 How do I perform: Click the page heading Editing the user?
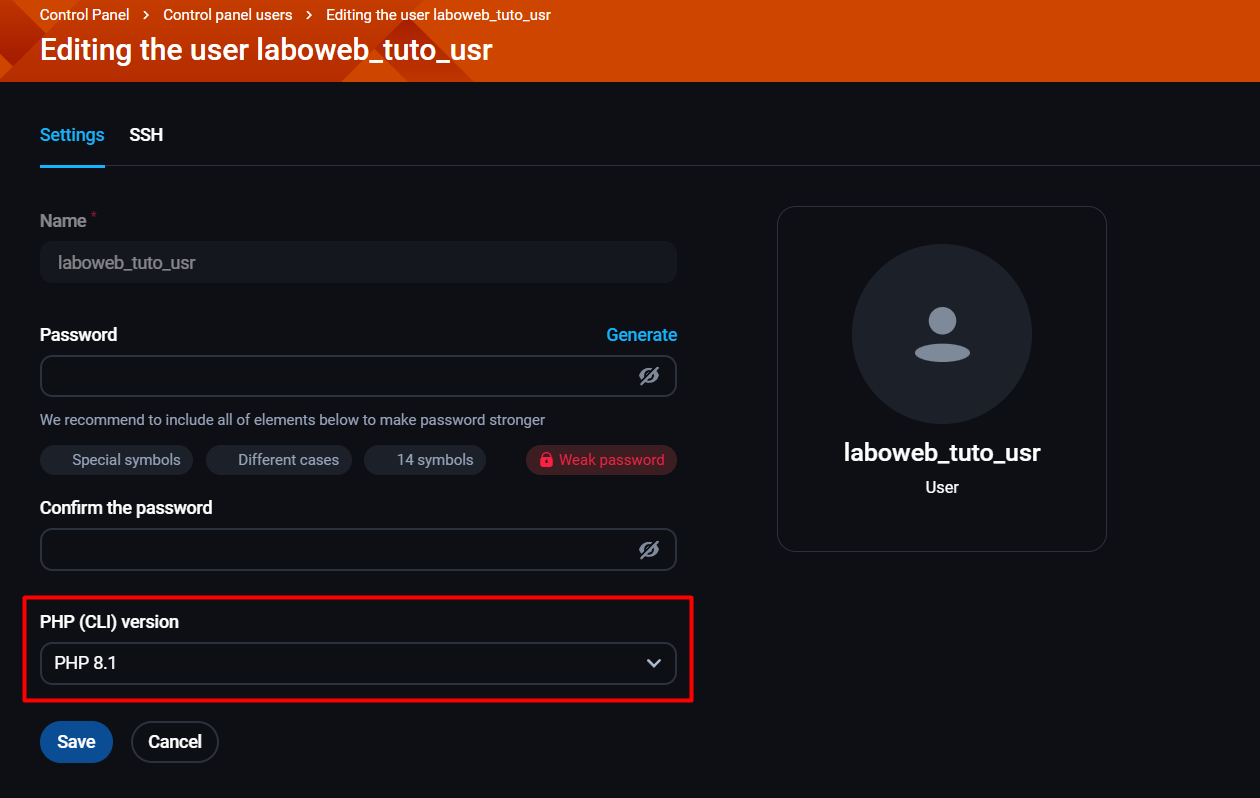[x=266, y=50]
